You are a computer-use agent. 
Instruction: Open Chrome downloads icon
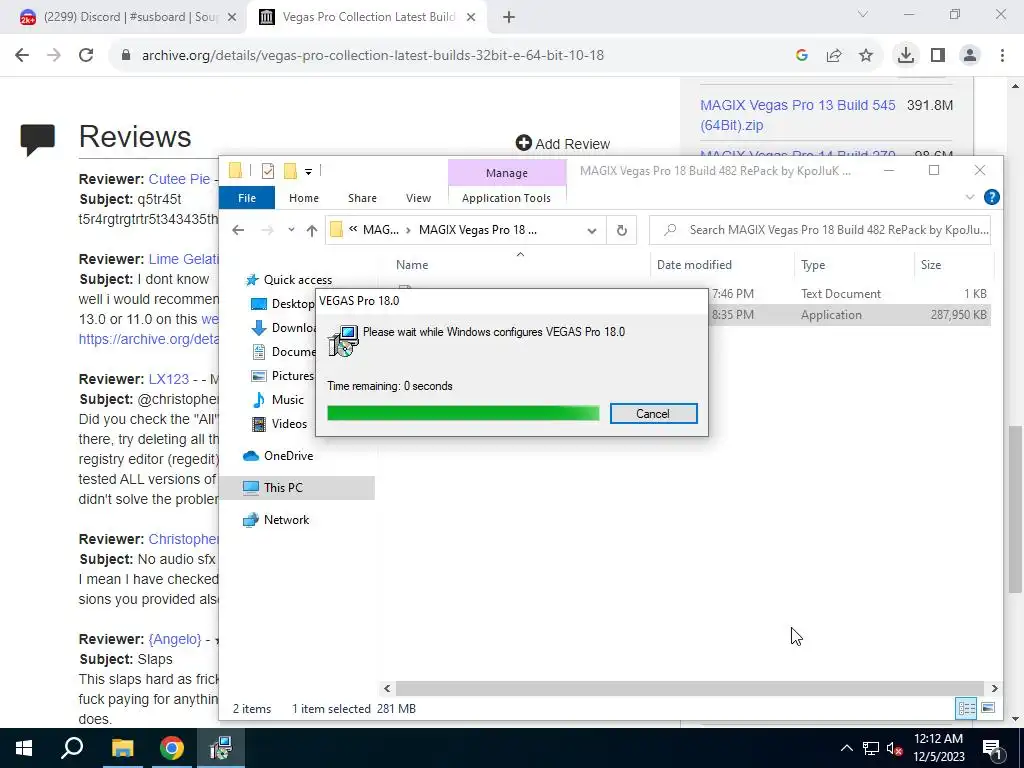coord(906,56)
